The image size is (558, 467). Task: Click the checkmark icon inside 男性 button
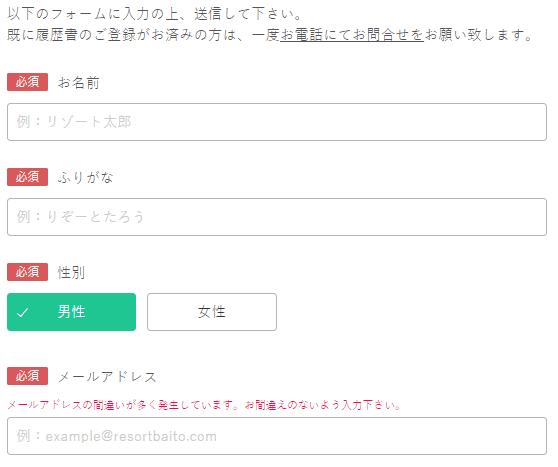point(22,313)
